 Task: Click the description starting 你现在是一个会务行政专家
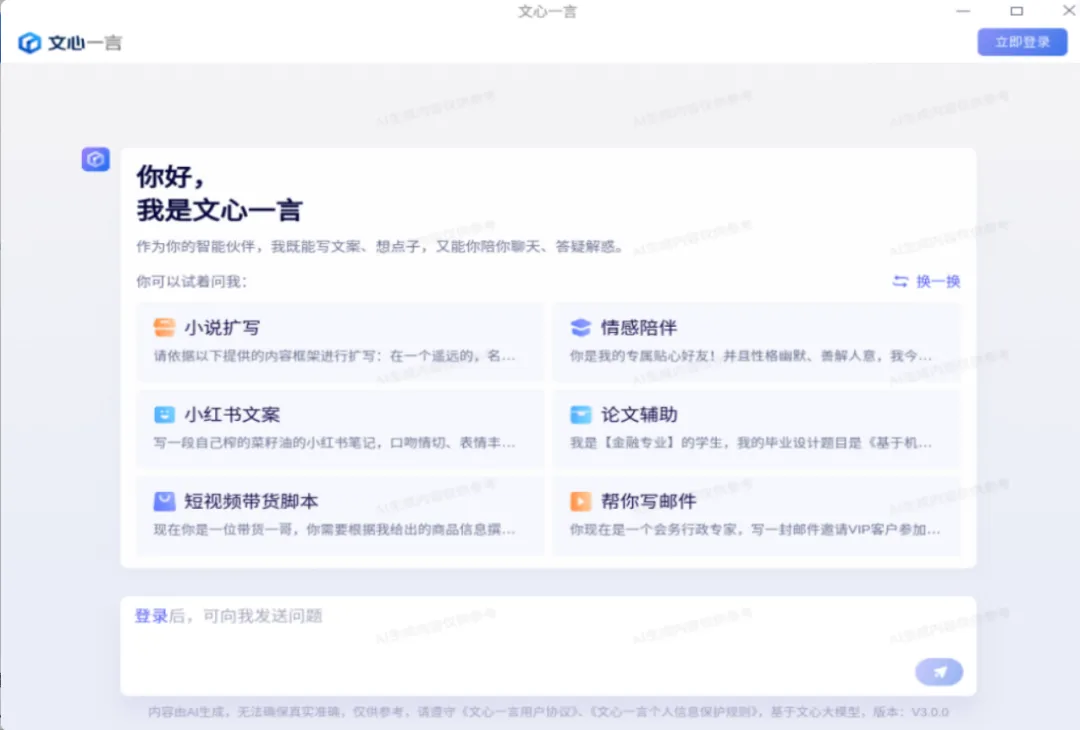point(755,530)
